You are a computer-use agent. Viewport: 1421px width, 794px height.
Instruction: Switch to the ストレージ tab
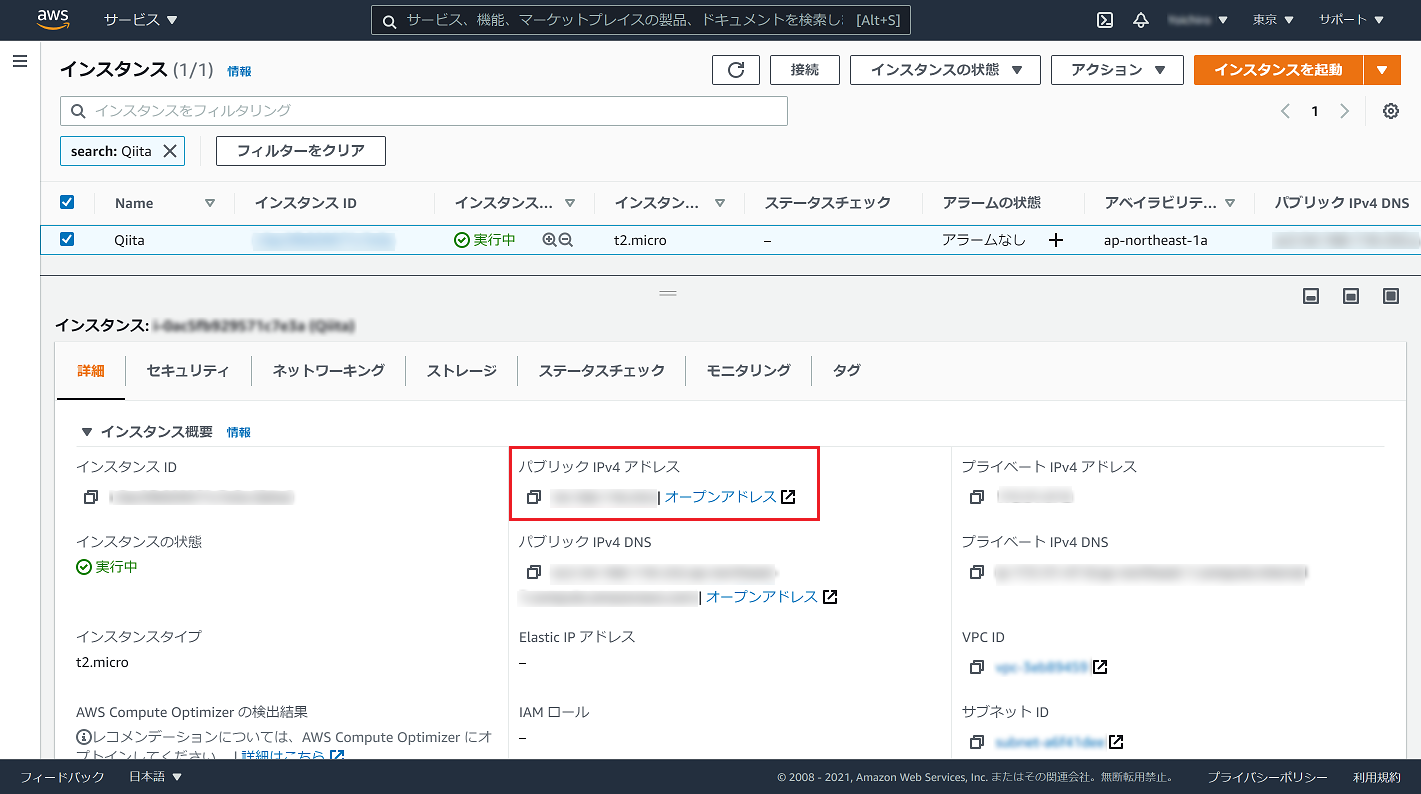tap(462, 370)
